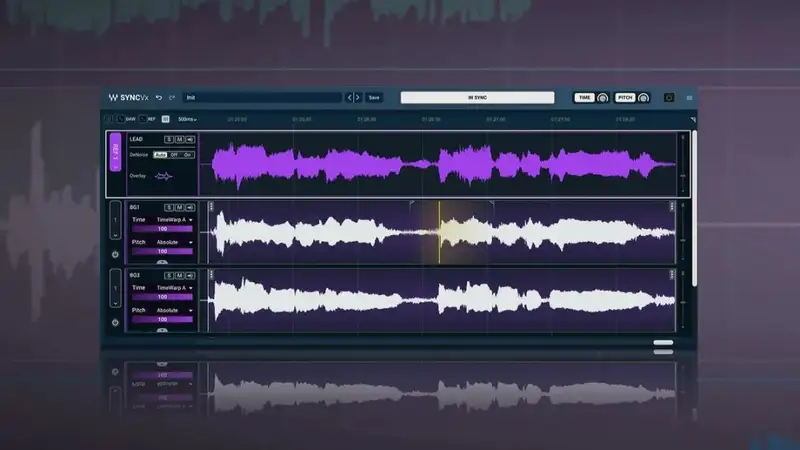Mute the LEAD track
The width and height of the screenshot is (800, 450).
click(x=179, y=139)
